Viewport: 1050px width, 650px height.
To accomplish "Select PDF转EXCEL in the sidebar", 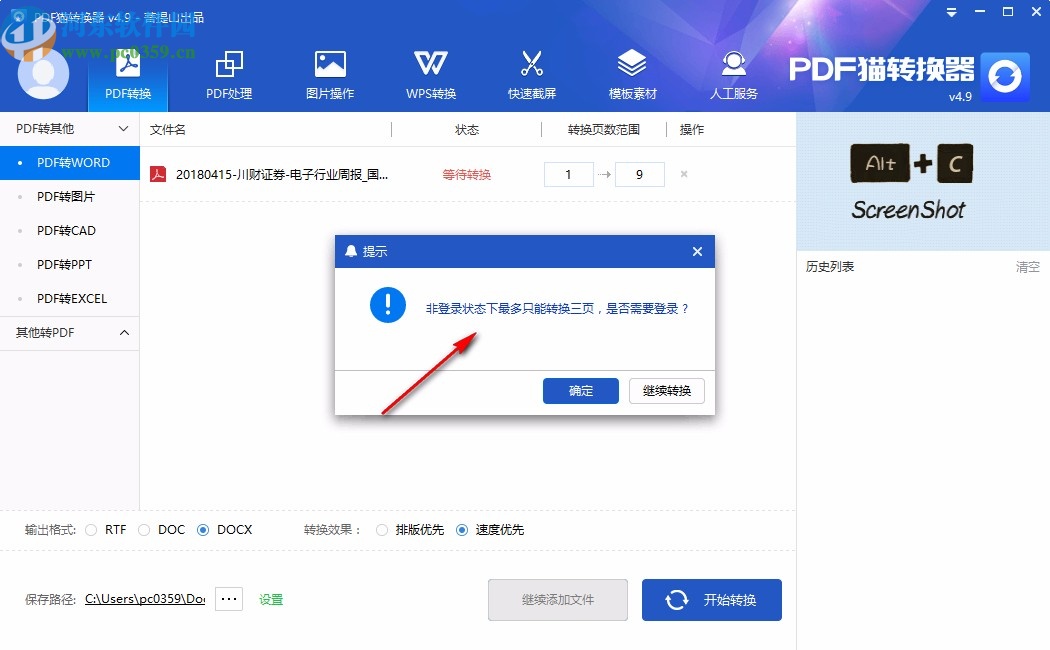I will [70, 298].
